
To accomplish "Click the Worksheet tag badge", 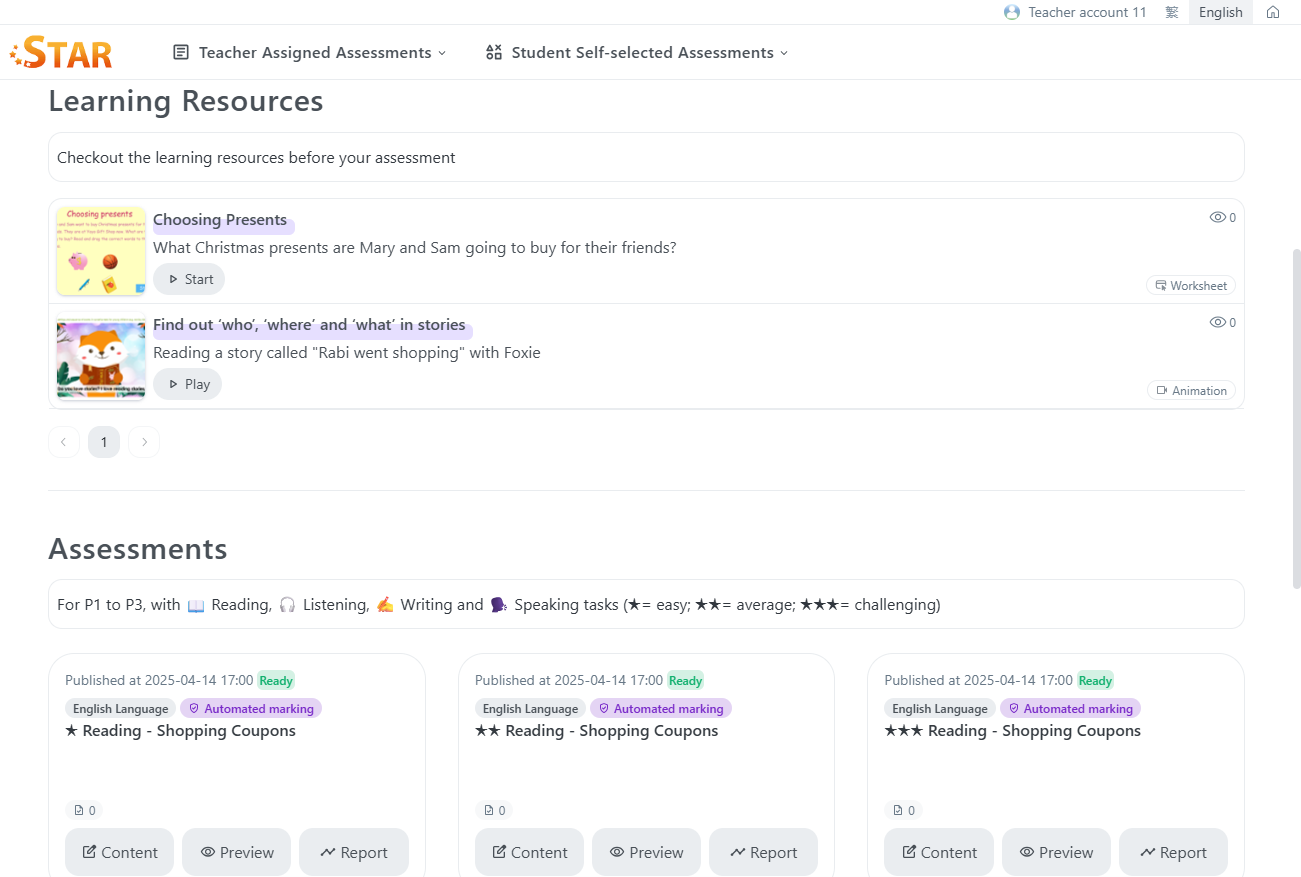I will coord(1190,285).
